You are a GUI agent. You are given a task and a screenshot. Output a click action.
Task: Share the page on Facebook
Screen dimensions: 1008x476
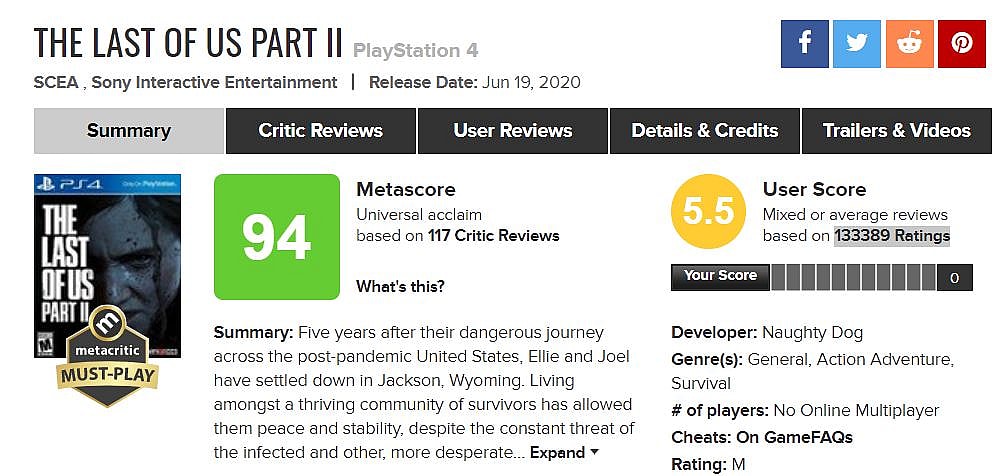[804, 43]
